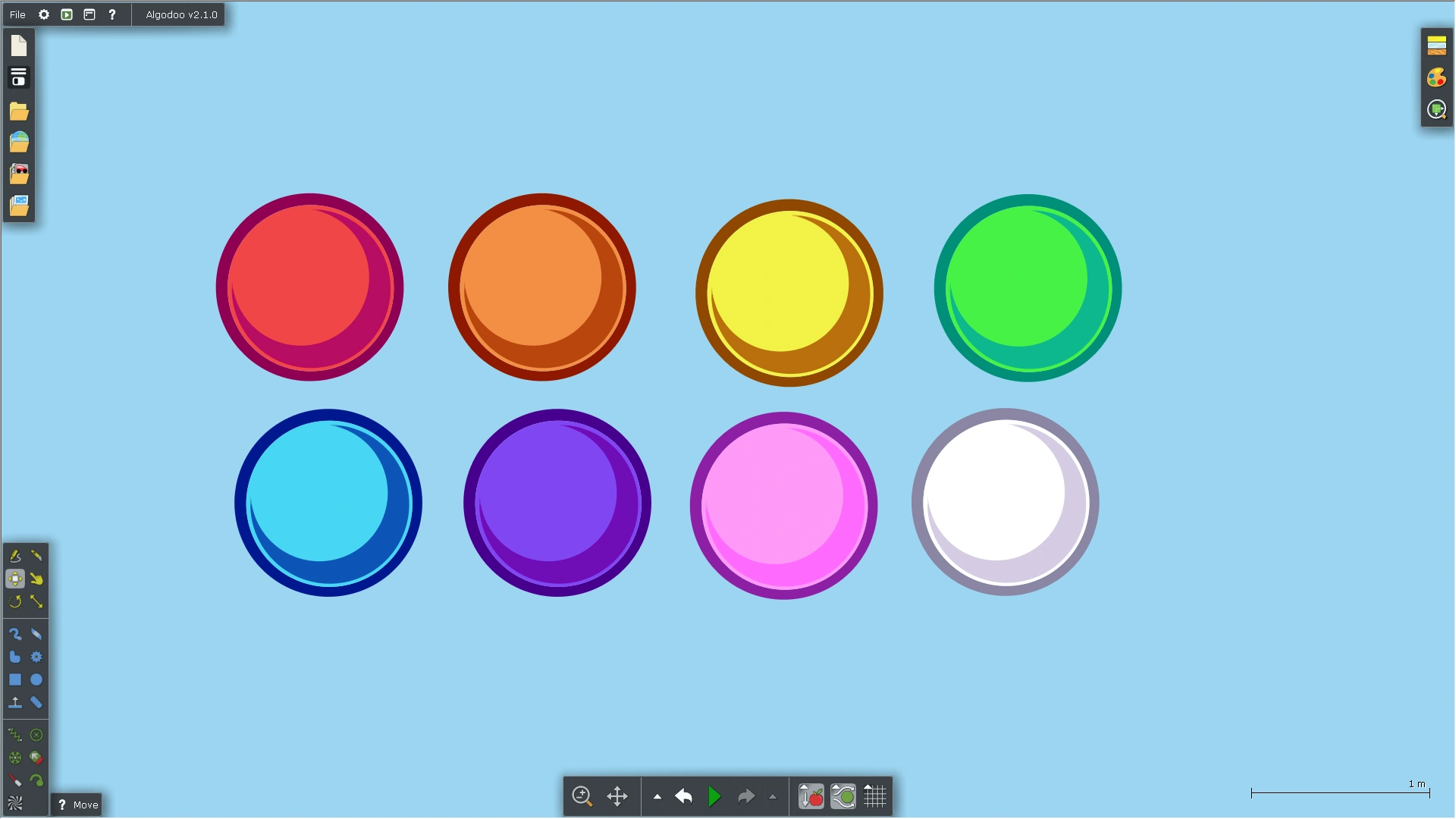1456x819 pixels.
Task: Open the appearance color palette panel
Action: pos(1436,77)
